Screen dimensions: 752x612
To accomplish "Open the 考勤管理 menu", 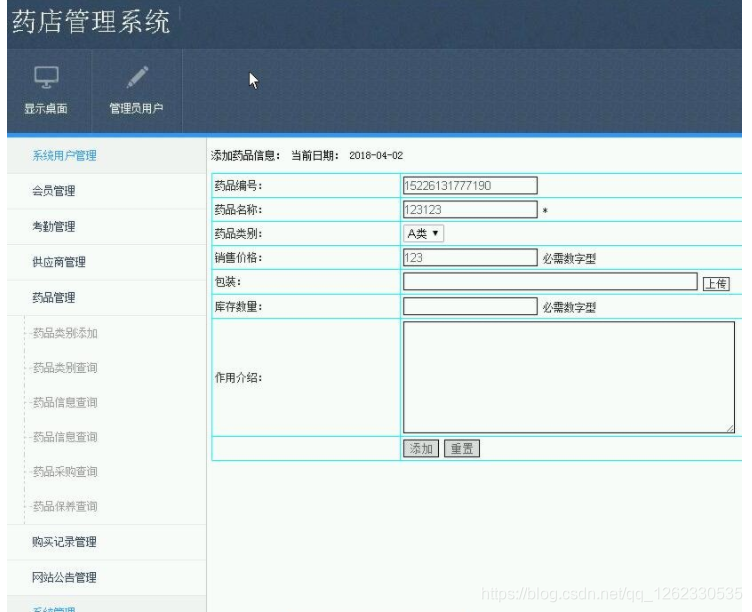I will tap(53, 226).
